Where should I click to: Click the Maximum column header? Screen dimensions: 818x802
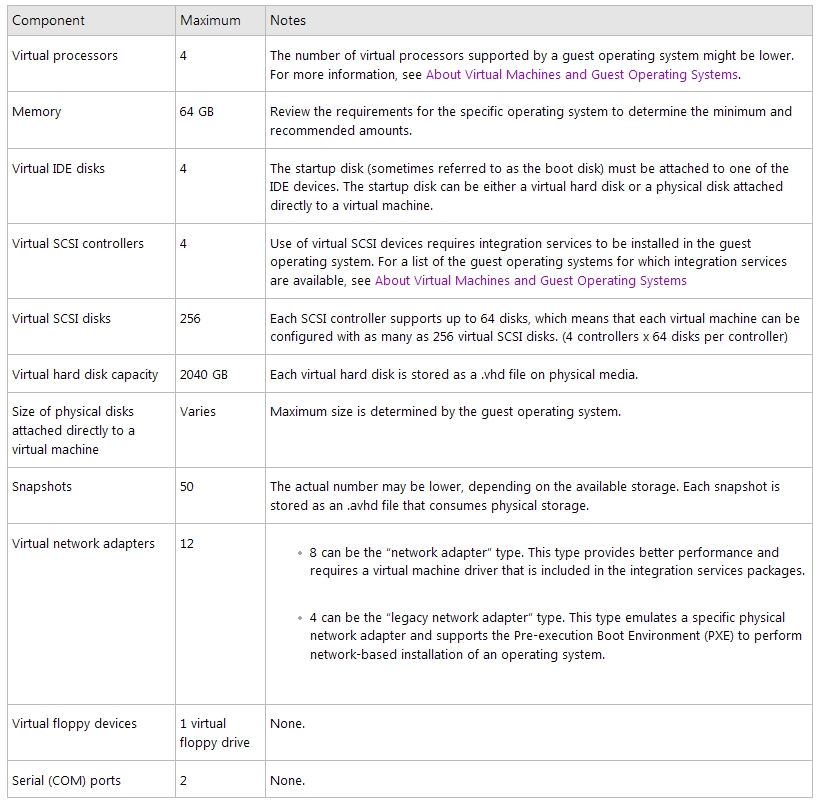[210, 20]
